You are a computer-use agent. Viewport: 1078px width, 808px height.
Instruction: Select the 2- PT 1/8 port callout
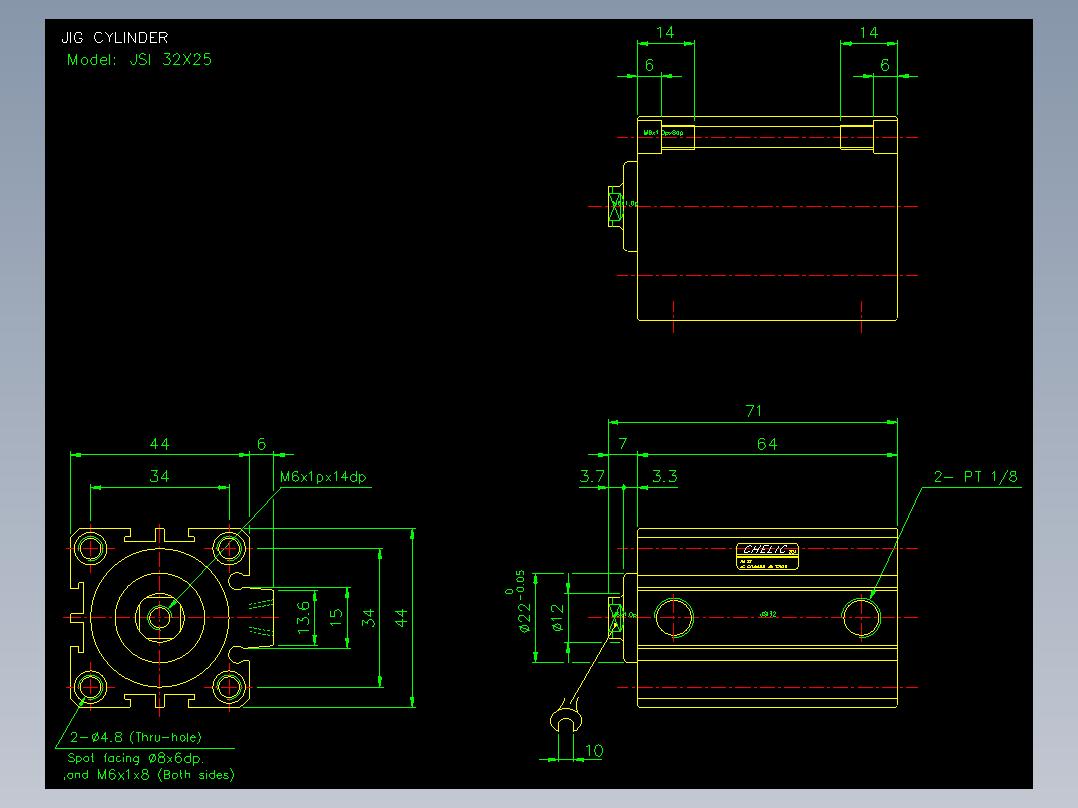pos(975,477)
